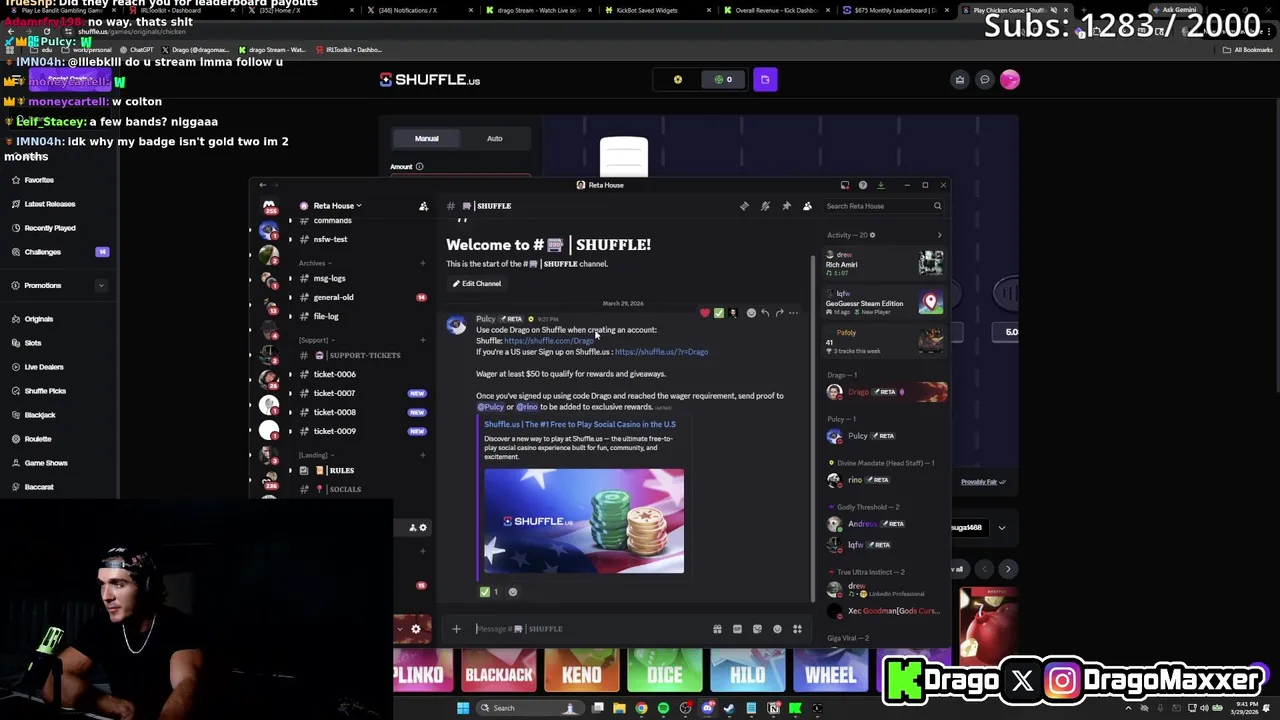Click the Discord member list icon
Image resolution: width=1280 pixels, height=720 pixels.
coord(807,206)
